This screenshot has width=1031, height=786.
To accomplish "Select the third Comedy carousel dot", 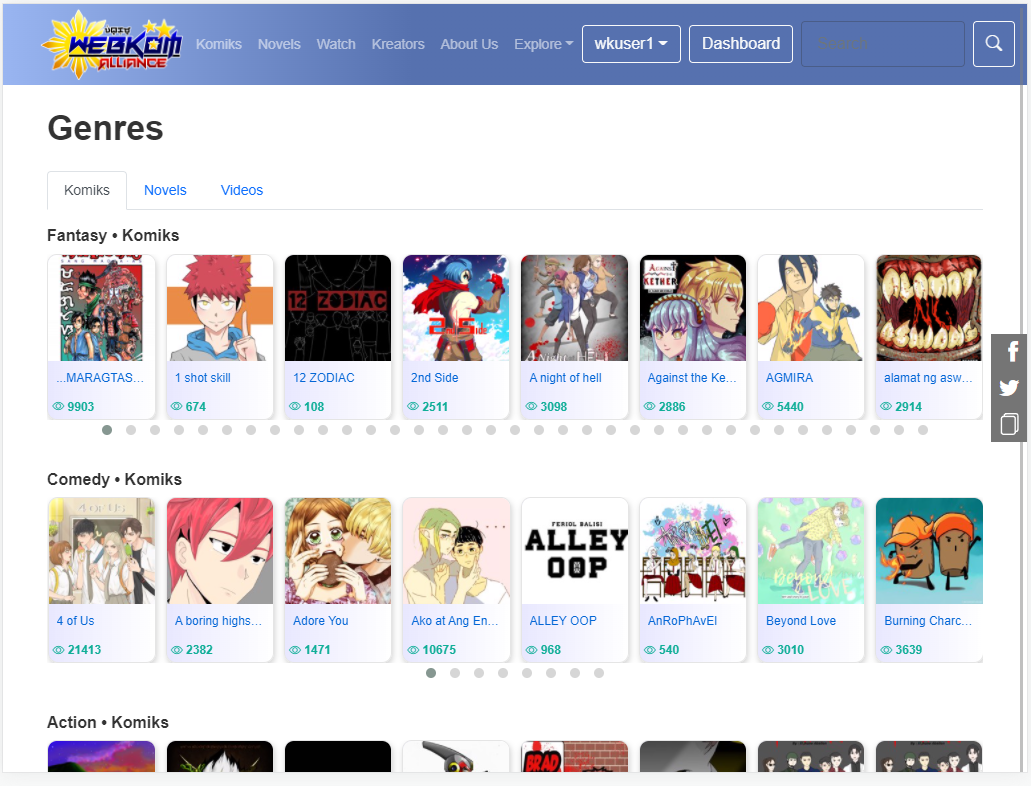I will pos(479,673).
